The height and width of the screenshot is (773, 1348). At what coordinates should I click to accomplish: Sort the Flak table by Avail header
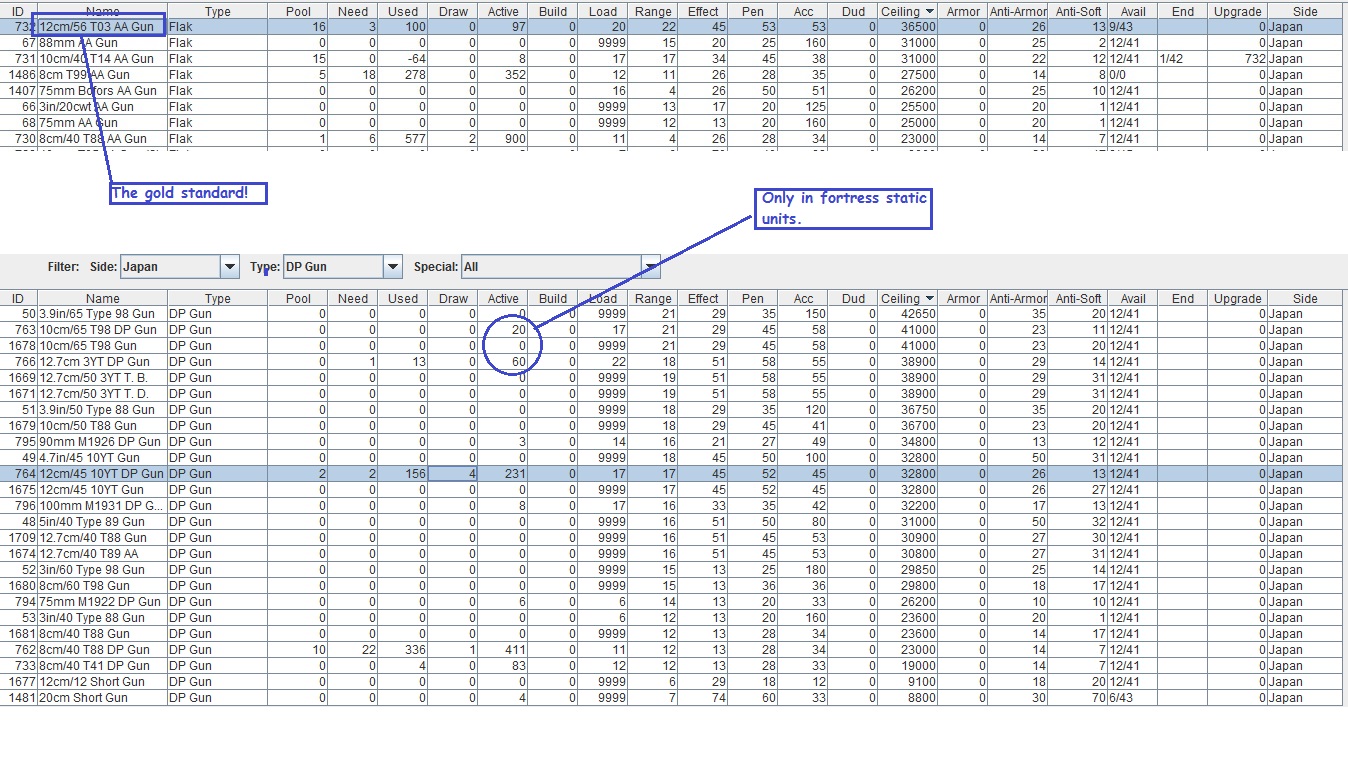pos(1133,11)
